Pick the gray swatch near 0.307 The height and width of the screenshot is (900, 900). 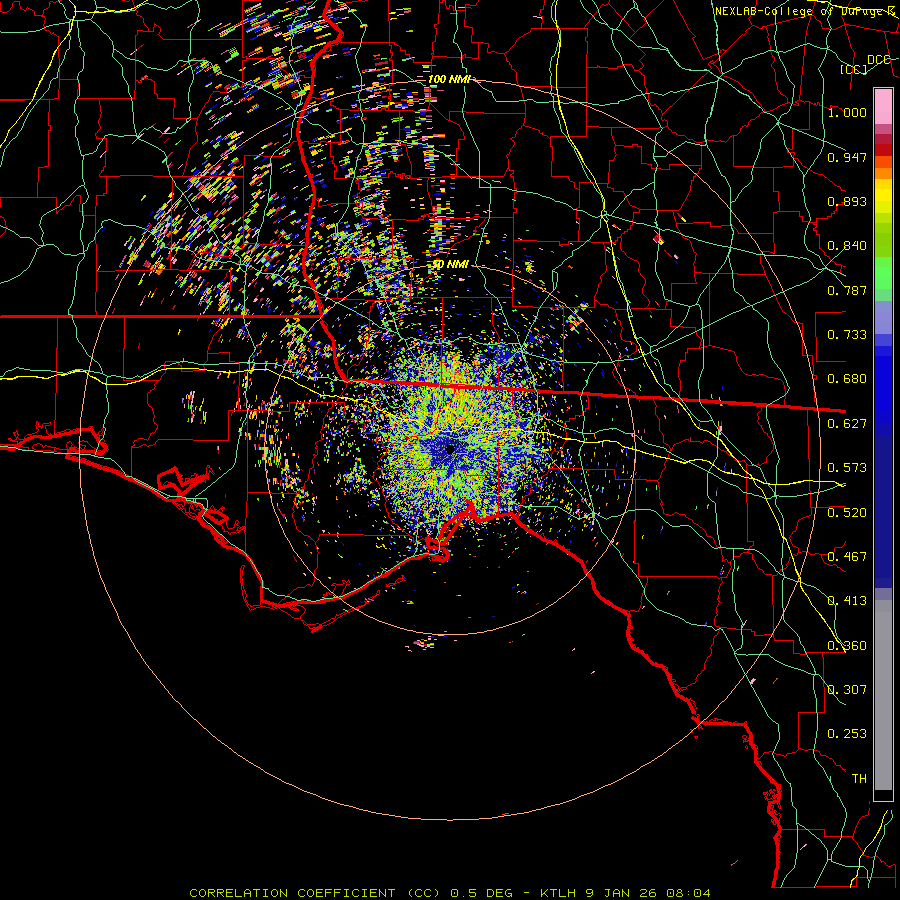883,695
